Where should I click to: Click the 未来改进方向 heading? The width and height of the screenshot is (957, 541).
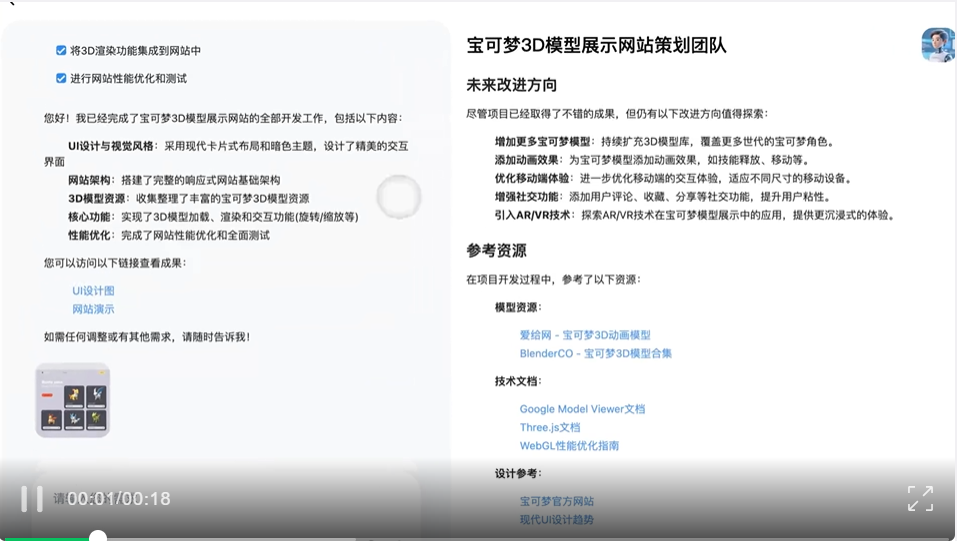[x=511, y=85]
